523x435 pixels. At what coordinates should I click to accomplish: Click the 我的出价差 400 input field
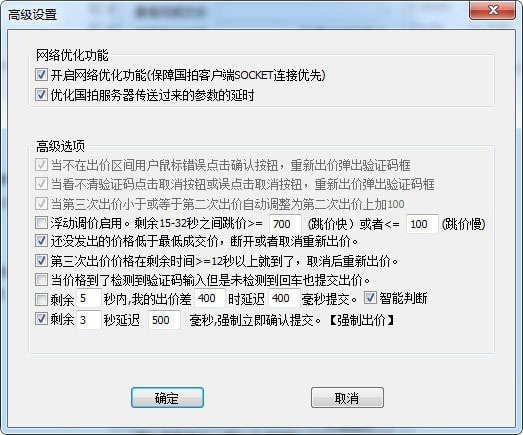pos(210,298)
